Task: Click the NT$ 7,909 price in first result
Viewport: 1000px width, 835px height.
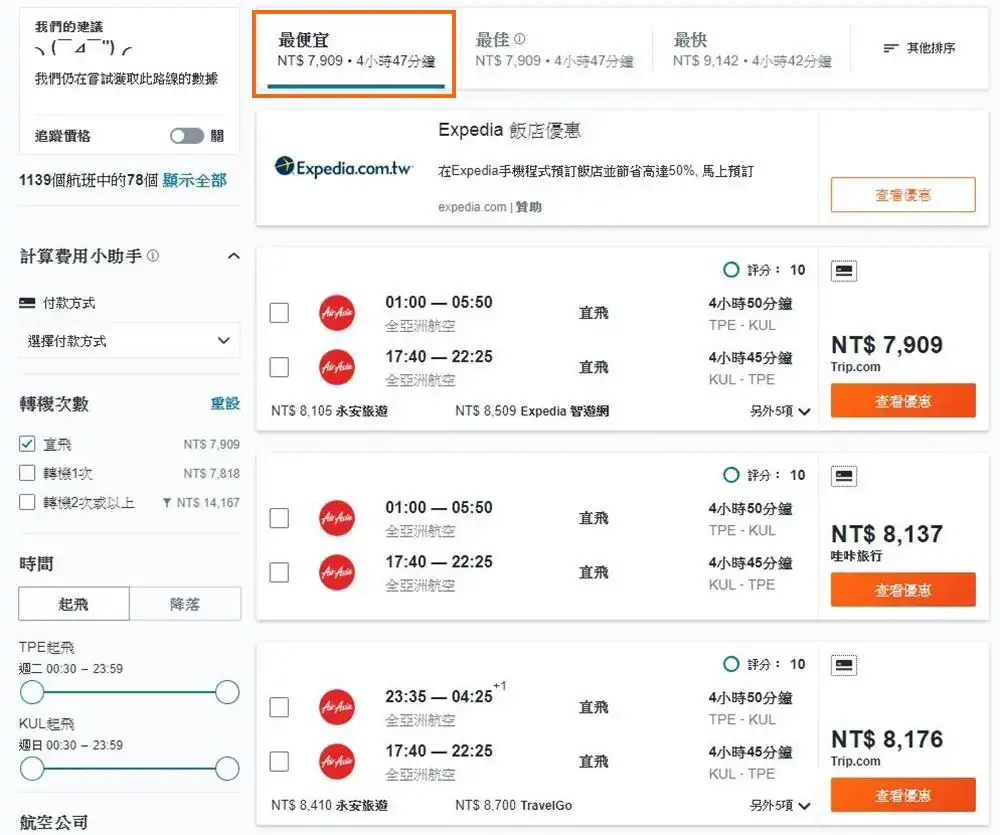Action: click(x=886, y=345)
